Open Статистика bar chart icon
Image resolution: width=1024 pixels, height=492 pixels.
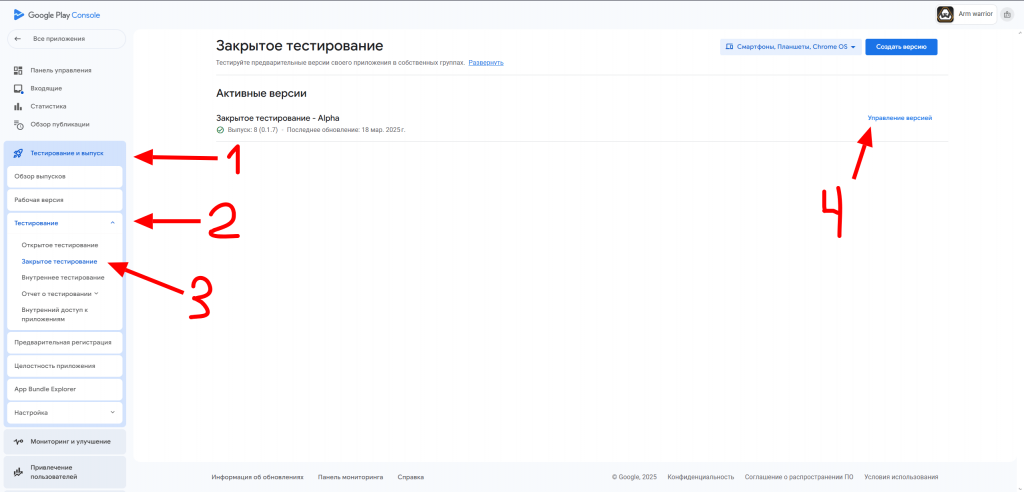point(18,106)
